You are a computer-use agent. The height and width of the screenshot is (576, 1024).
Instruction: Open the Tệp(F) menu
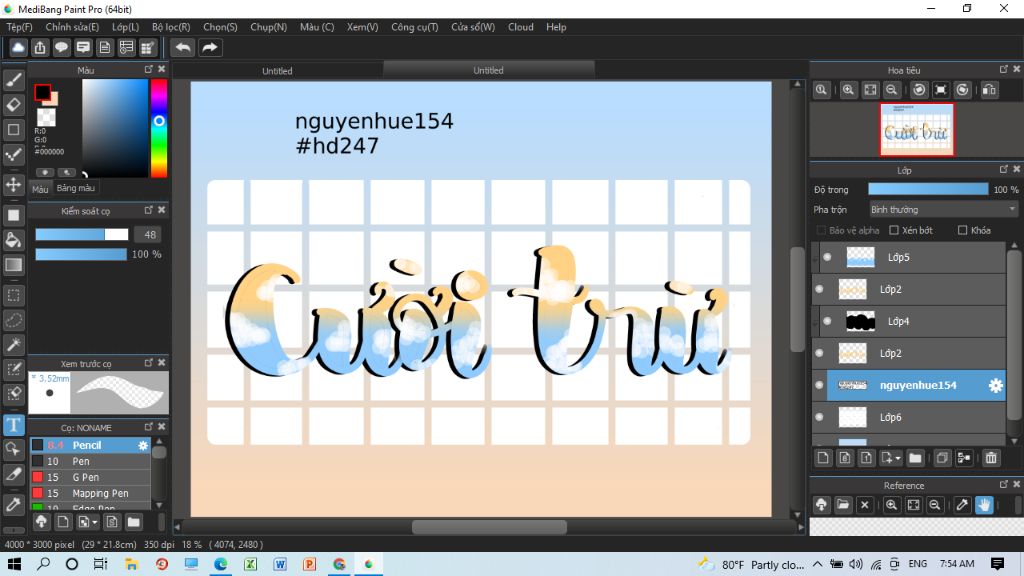(20, 27)
